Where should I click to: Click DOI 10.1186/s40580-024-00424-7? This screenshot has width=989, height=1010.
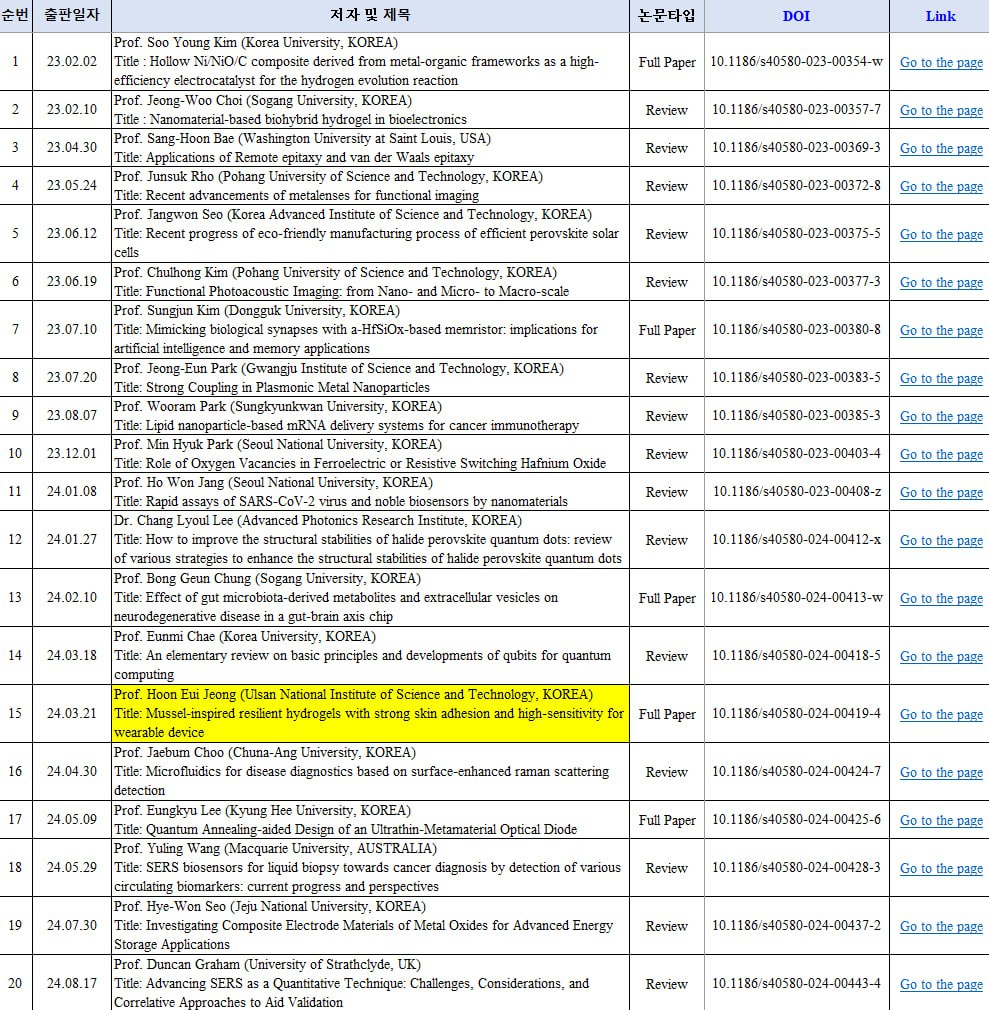pos(796,772)
